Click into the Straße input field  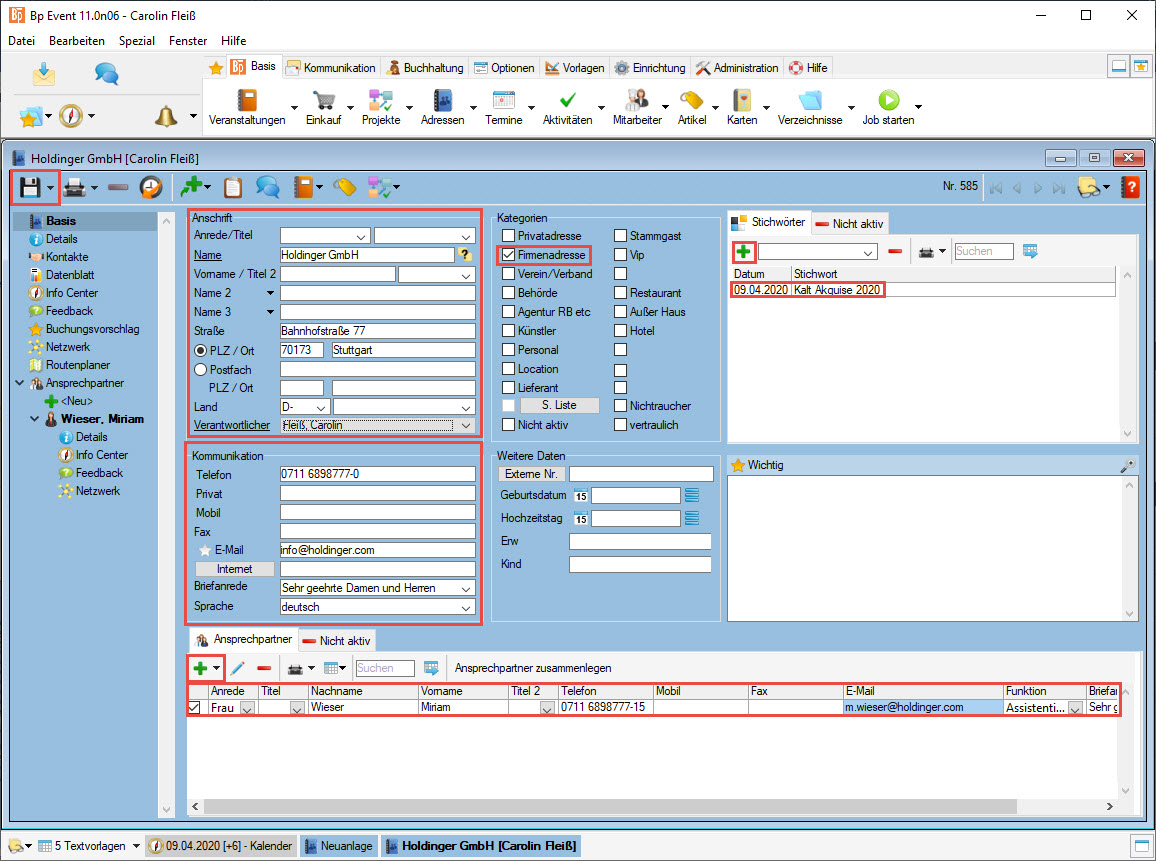pyautogui.click(x=377, y=331)
